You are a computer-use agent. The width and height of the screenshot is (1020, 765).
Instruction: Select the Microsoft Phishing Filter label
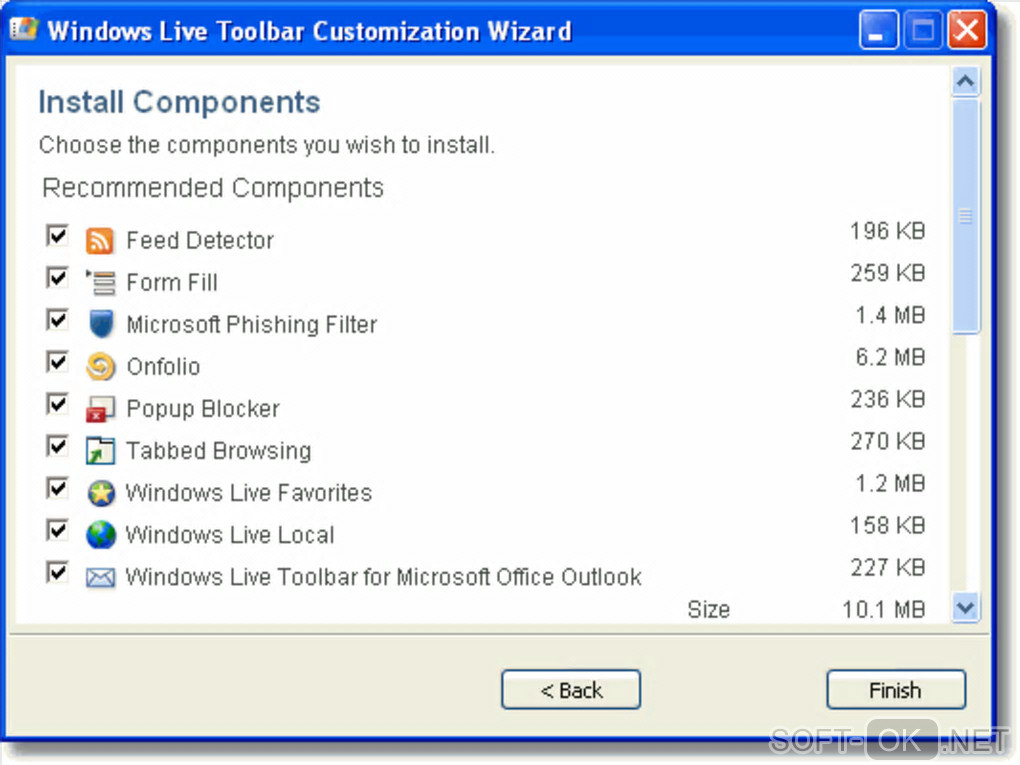pos(252,325)
